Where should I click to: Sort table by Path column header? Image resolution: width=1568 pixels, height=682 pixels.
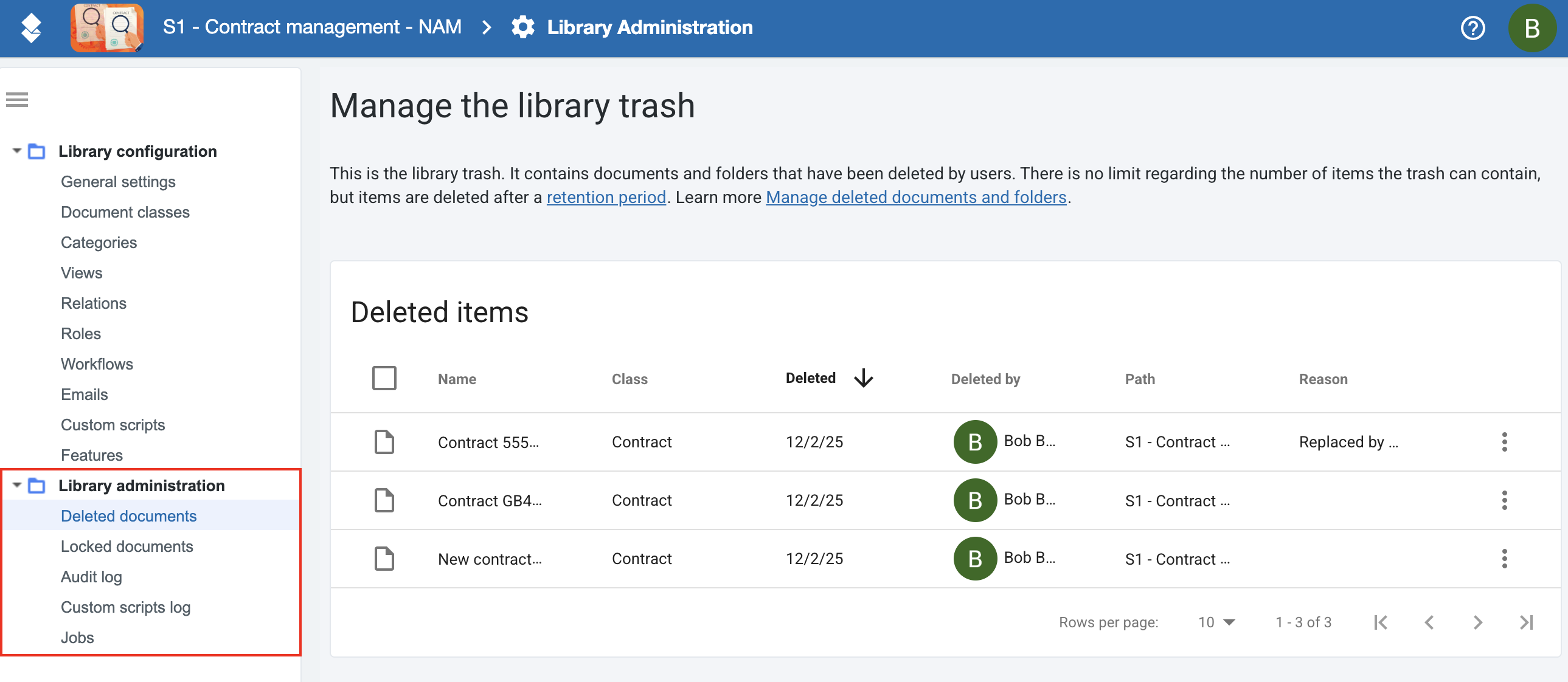pos(1139,379)
